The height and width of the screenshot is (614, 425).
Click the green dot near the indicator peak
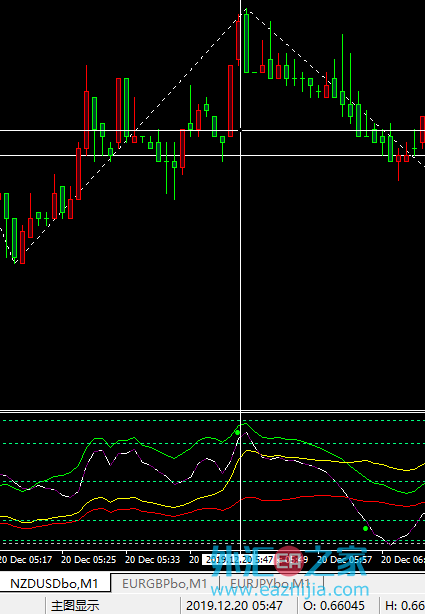[237, 433]
